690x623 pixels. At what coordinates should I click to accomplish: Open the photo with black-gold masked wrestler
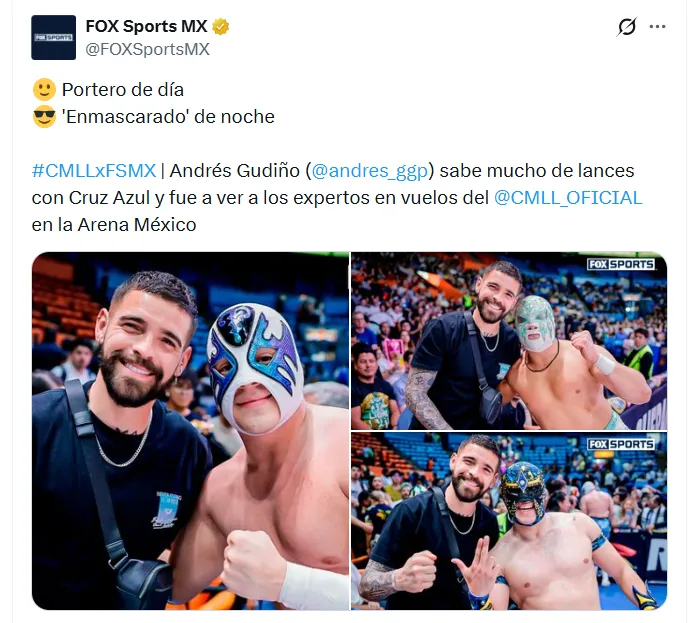(x=509, y=521)
